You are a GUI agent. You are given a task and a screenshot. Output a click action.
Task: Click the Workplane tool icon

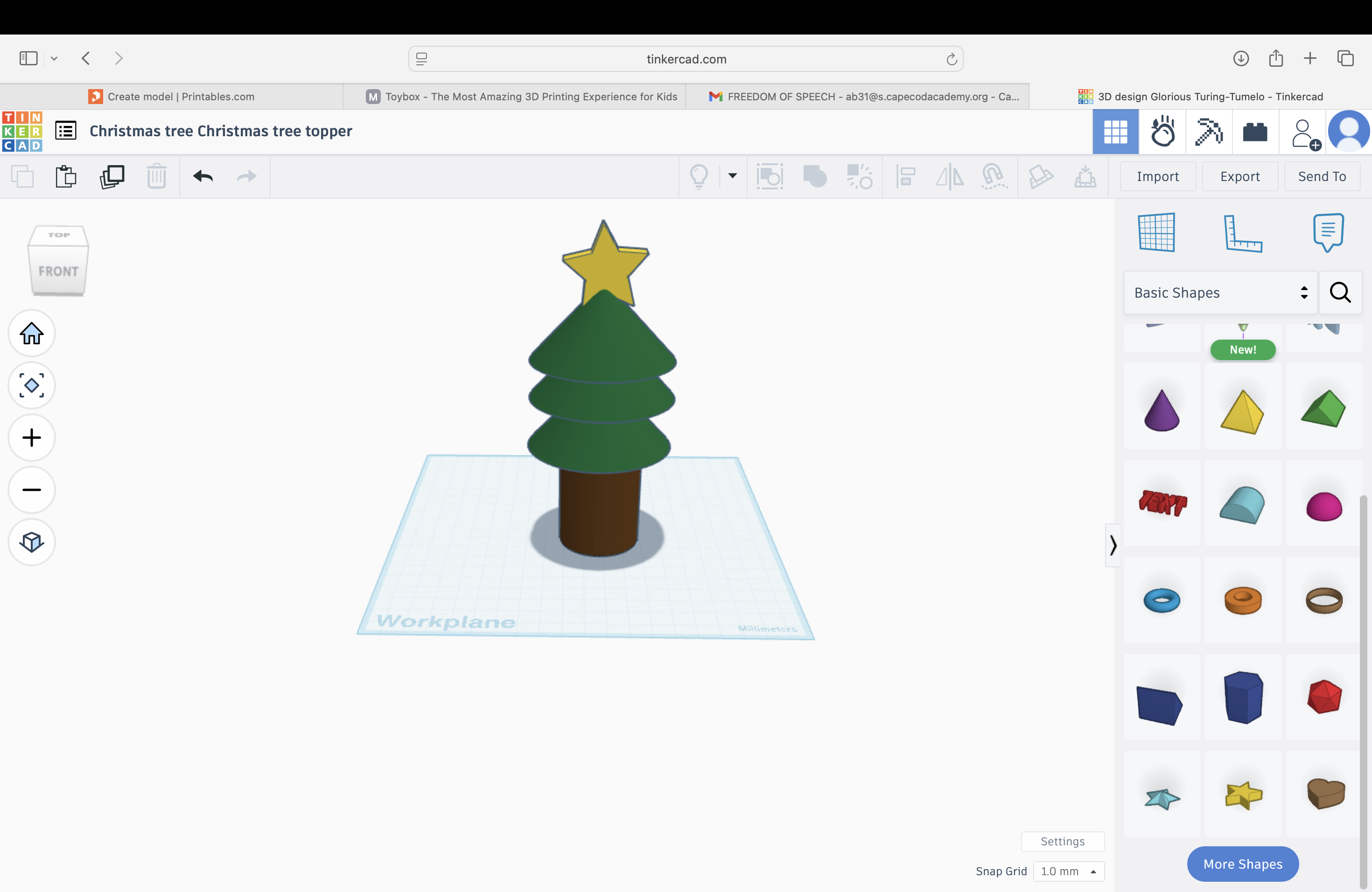coord(1156,232)
